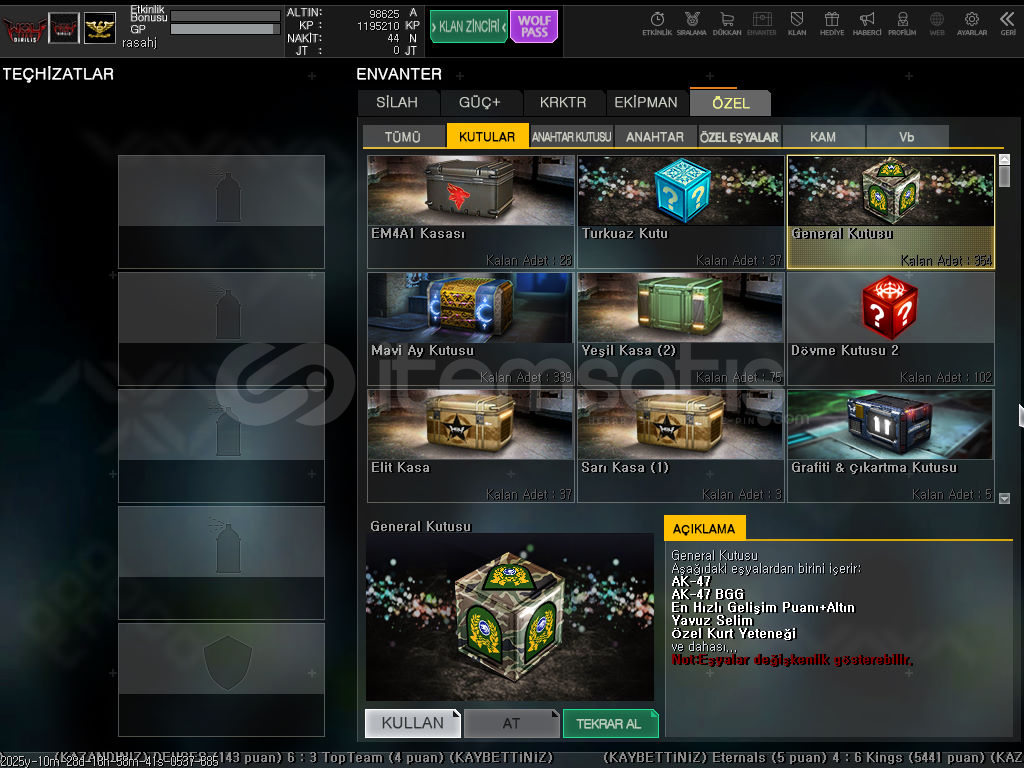1024x768 pixels.
Task: Select the ANAHTAR KUTUSU sub-tab
Action: (x=571, y=136)
